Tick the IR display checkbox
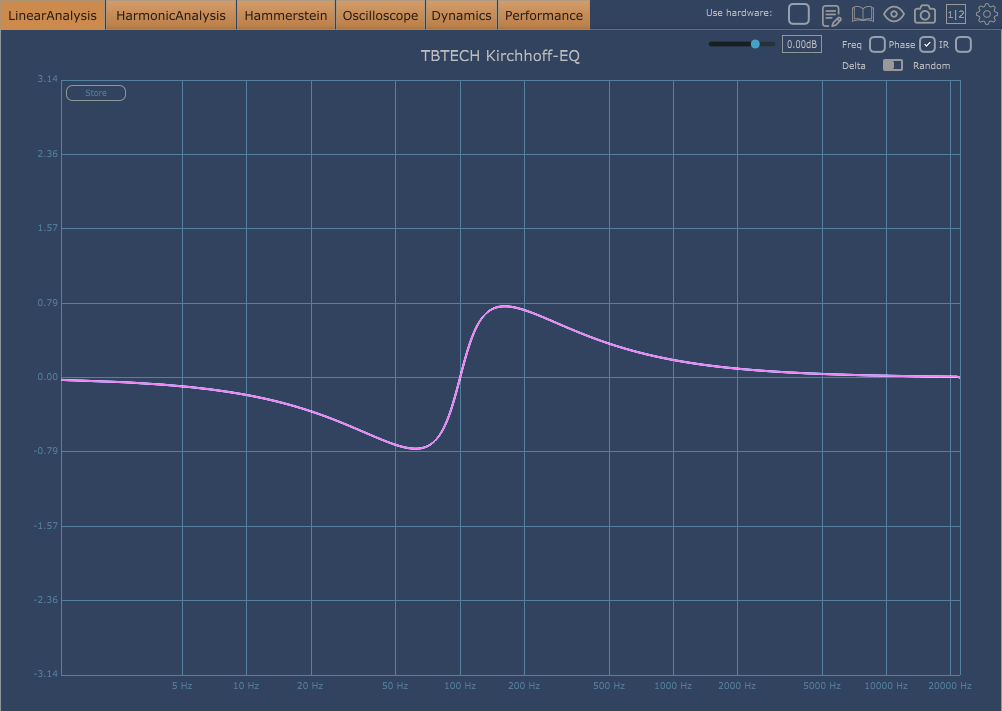This screenshot has height=711, width=1002. (x=963, y=45)
